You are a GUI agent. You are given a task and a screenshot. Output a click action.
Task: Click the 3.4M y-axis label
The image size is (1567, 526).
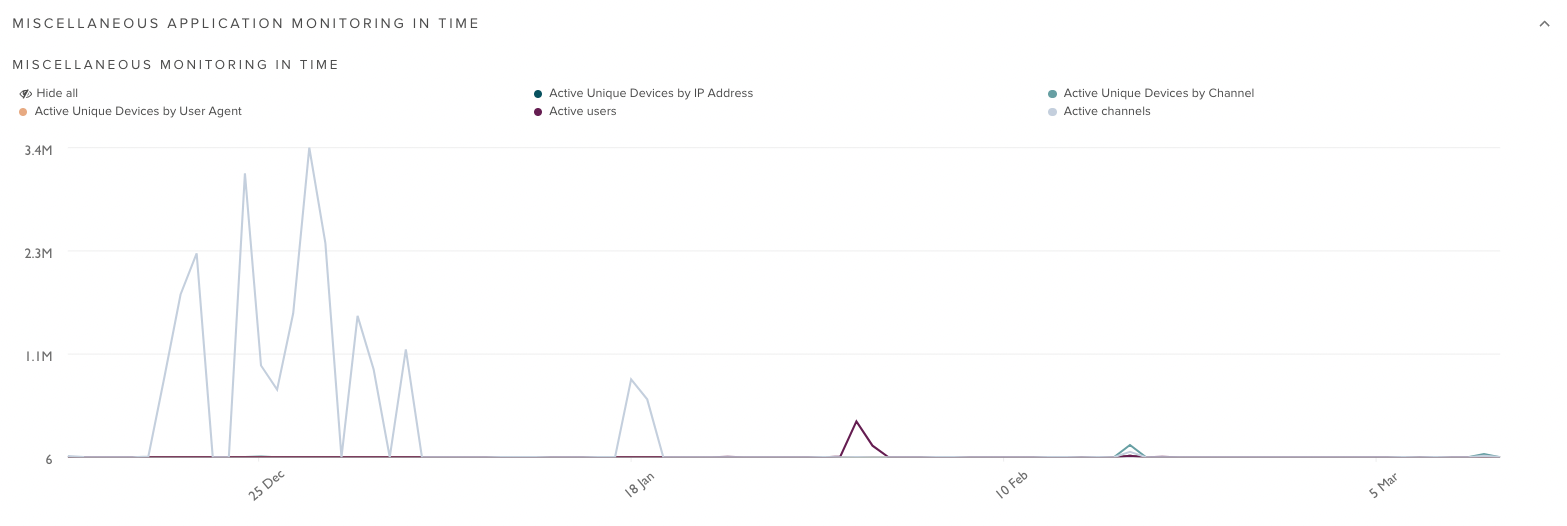(x=38, y=150)
